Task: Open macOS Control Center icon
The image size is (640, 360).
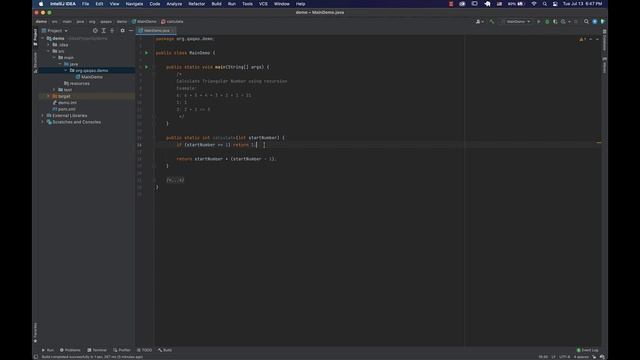Action: click(555, 4)
